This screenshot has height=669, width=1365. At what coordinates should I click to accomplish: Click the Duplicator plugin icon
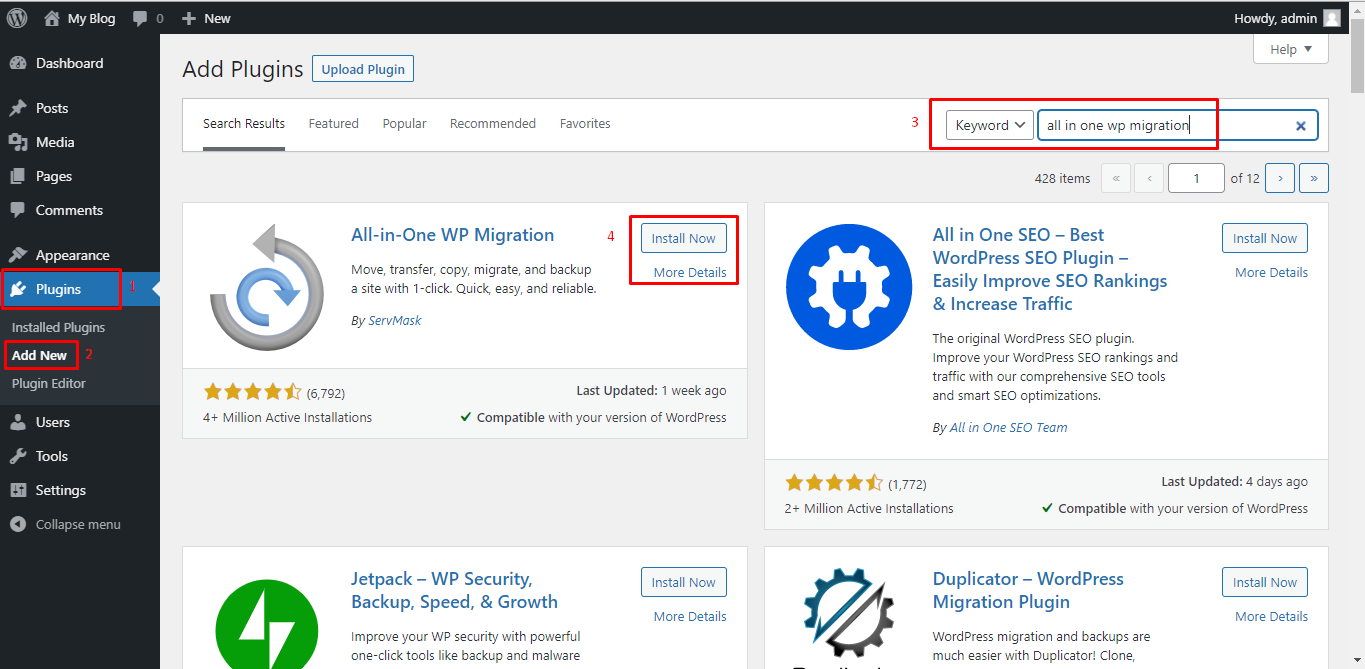click(849, 619)
